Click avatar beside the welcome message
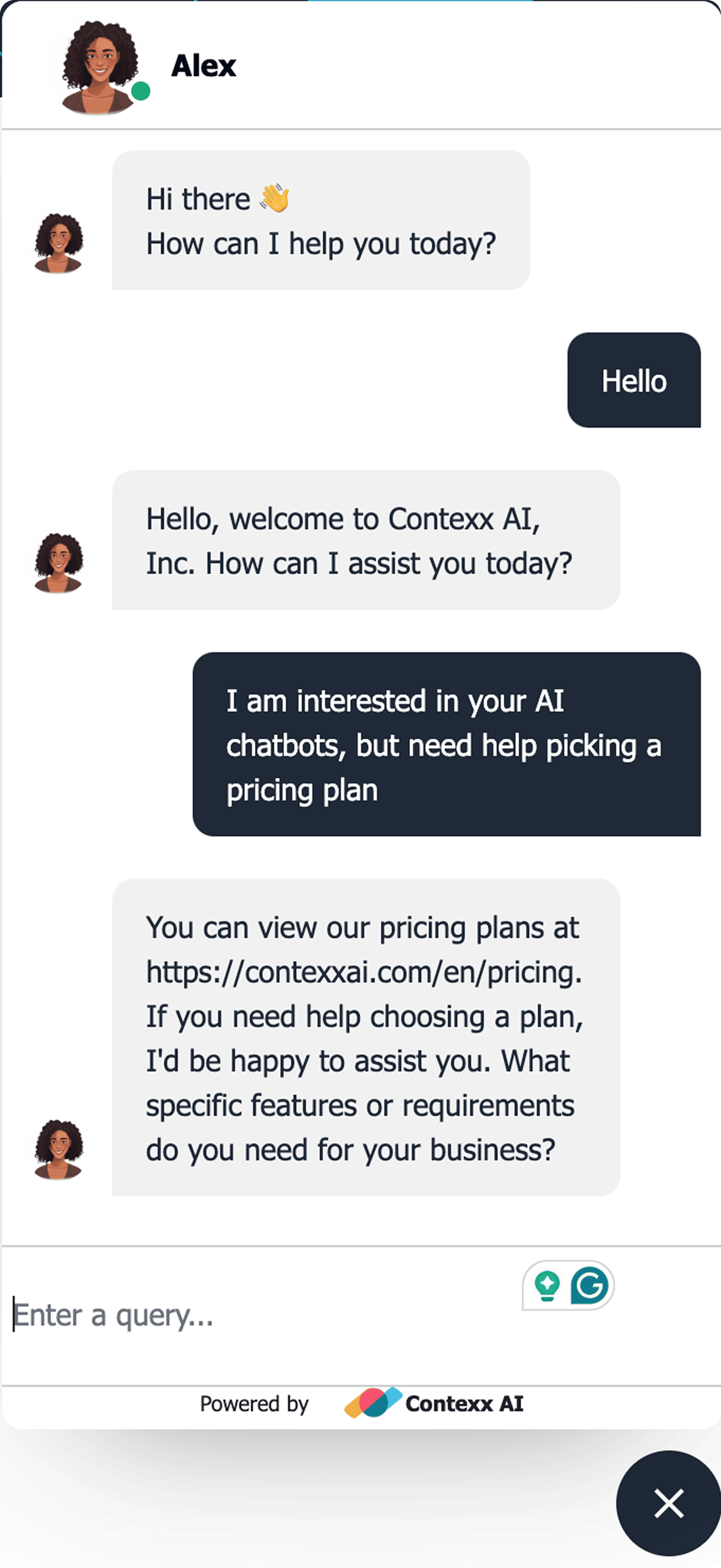The width and height of the screenshot is (721, 1568). pos(58,563)
